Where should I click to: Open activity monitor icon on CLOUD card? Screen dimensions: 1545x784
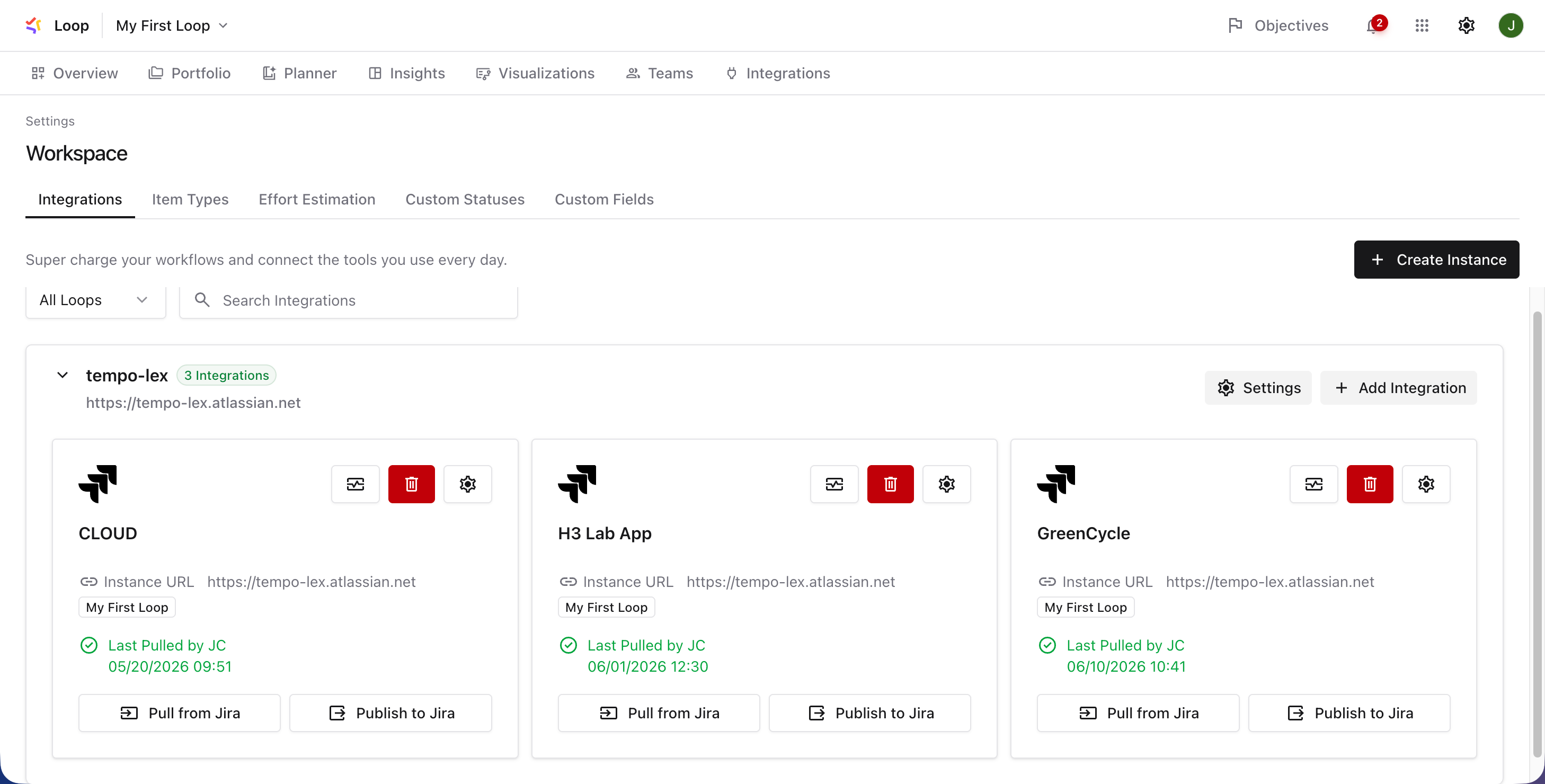pyautogui.click(x=356, y=484)
